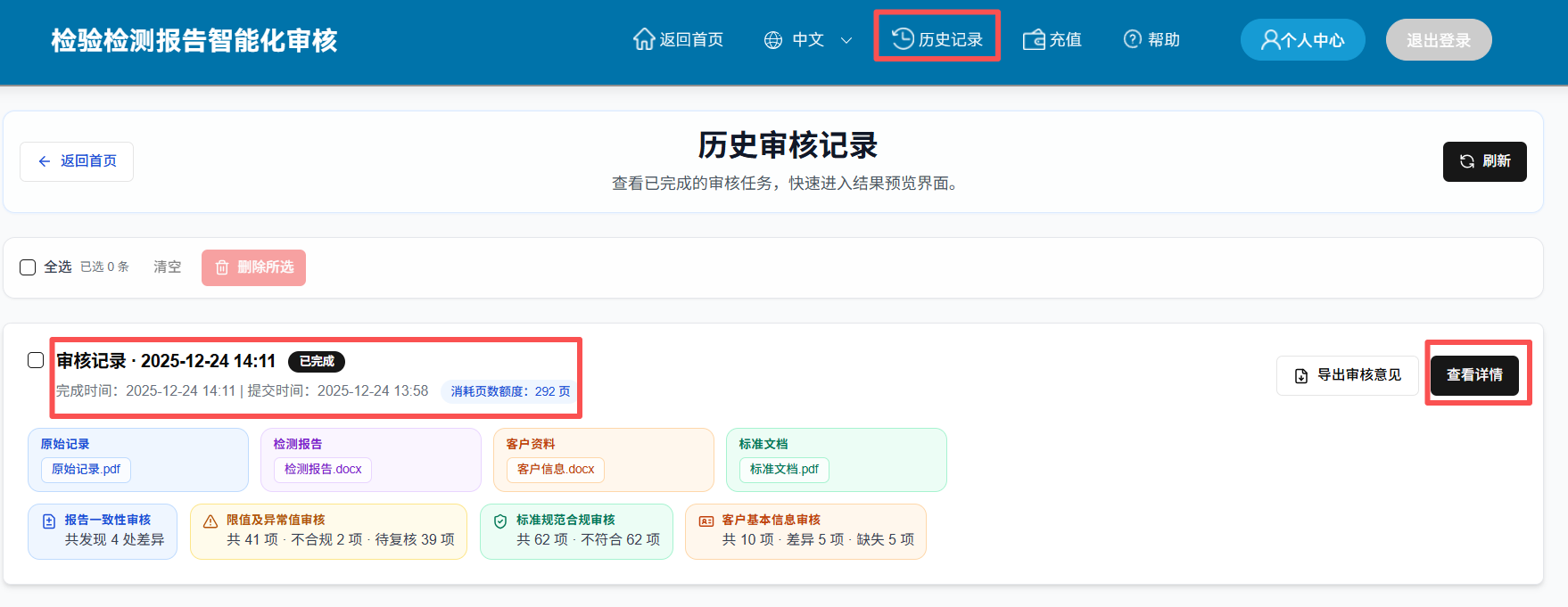Click the 退出登录 button

click(x=1438, y=40)
